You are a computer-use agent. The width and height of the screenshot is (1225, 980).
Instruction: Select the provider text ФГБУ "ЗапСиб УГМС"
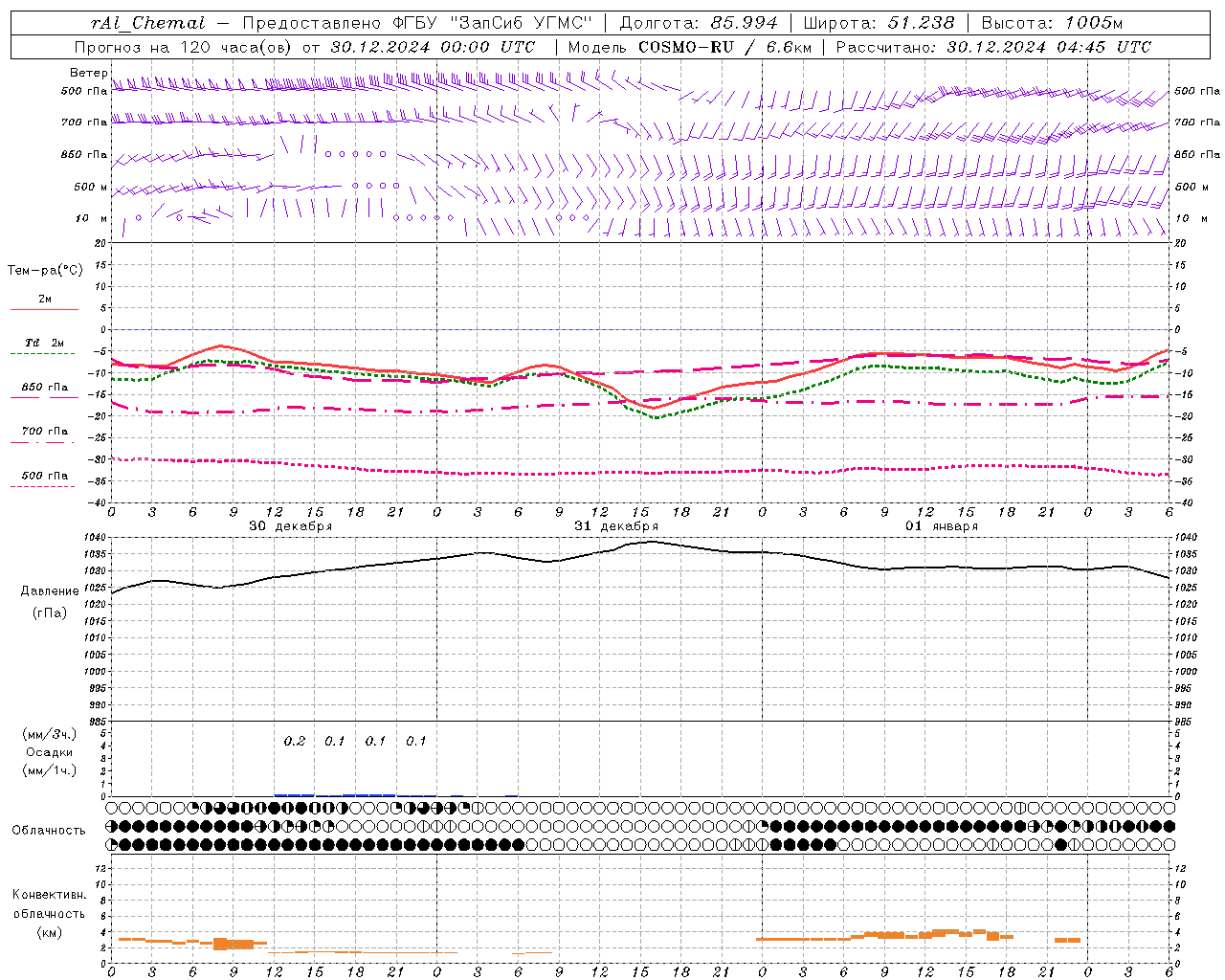(494, 23)
